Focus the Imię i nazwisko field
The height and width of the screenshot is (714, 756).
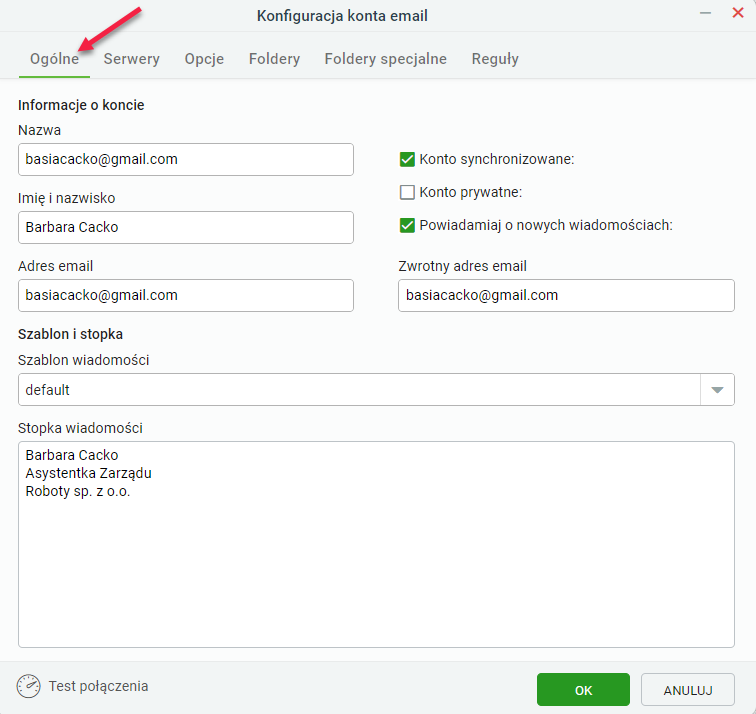[186, 227]
